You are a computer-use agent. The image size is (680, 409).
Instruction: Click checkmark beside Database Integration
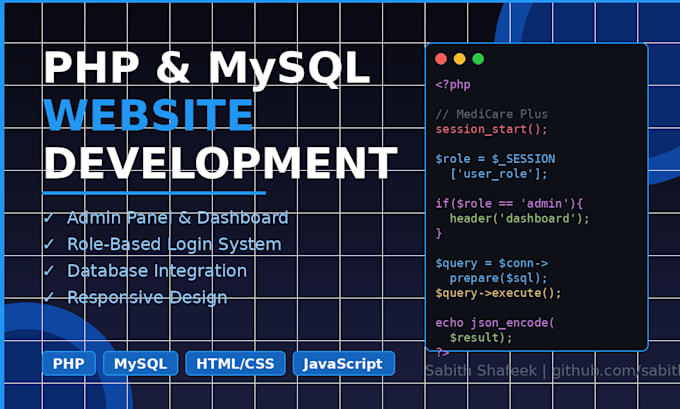click(49, 271)
